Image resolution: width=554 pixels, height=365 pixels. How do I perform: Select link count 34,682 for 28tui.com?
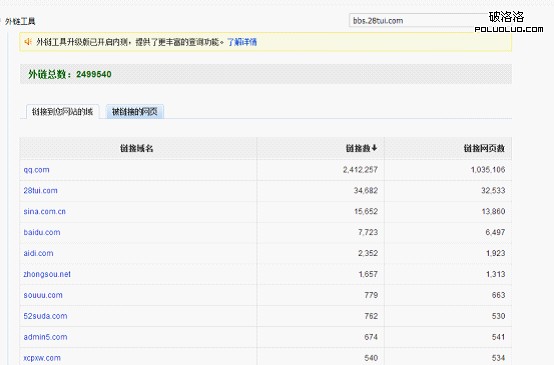click(366, 190)
